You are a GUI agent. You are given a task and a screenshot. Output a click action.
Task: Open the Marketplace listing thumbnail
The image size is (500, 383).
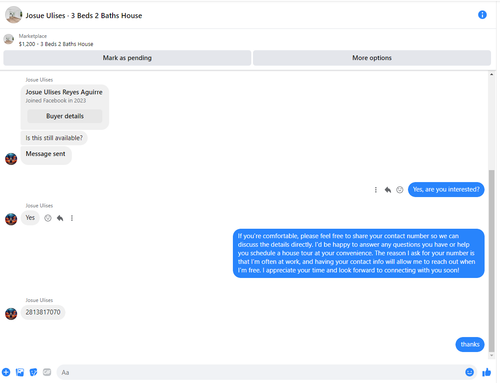9,39
